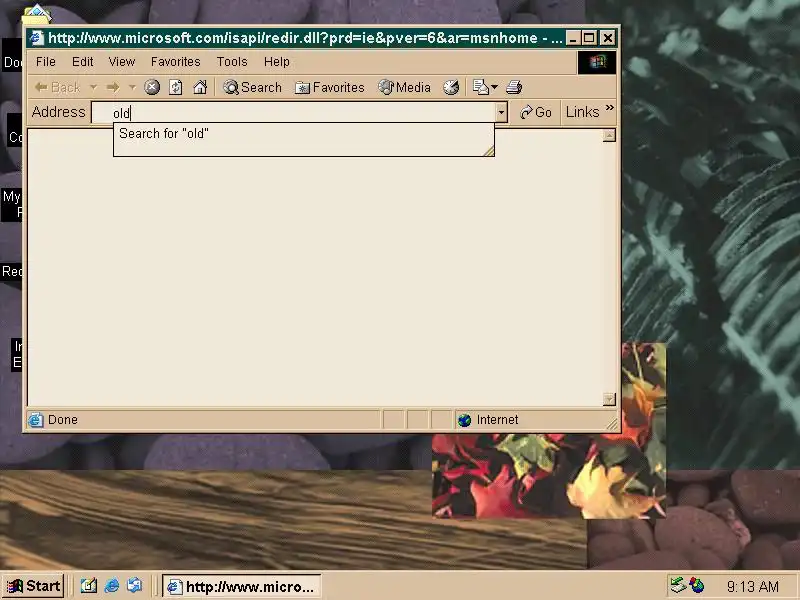The width and height of the screenshot is (800, 600).
Task: Click the page scrollbar up arrow
Action: pos(609,135)
